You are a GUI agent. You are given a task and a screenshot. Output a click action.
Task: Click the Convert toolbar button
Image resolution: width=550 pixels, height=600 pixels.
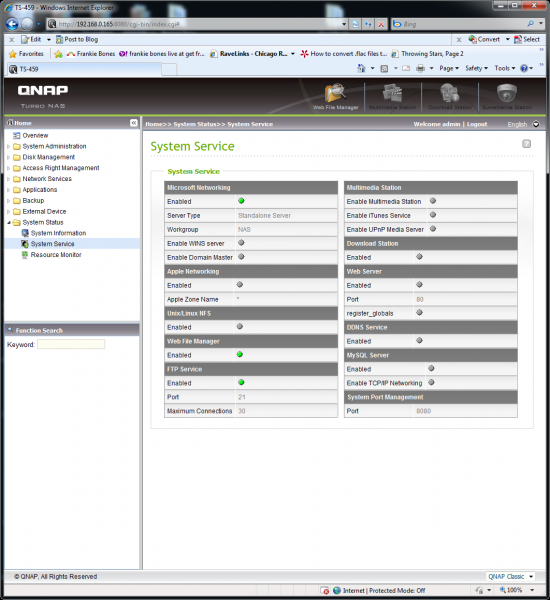point(484,39)
